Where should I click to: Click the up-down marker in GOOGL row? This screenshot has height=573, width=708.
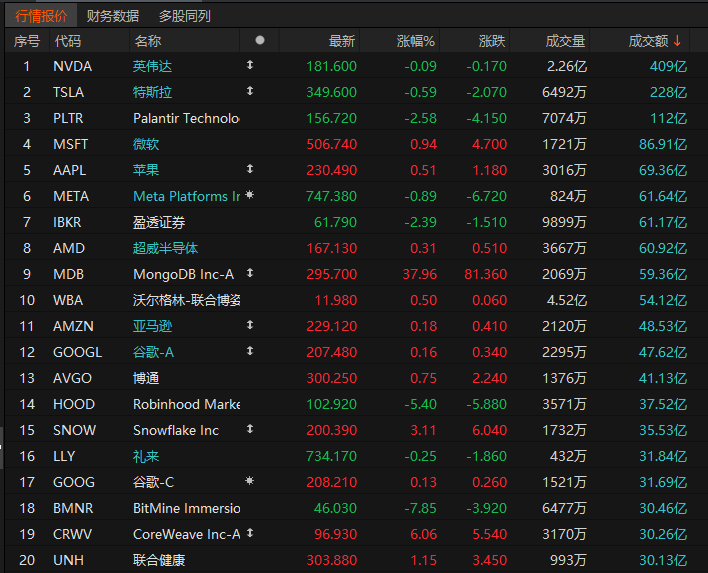pos(250,351)
